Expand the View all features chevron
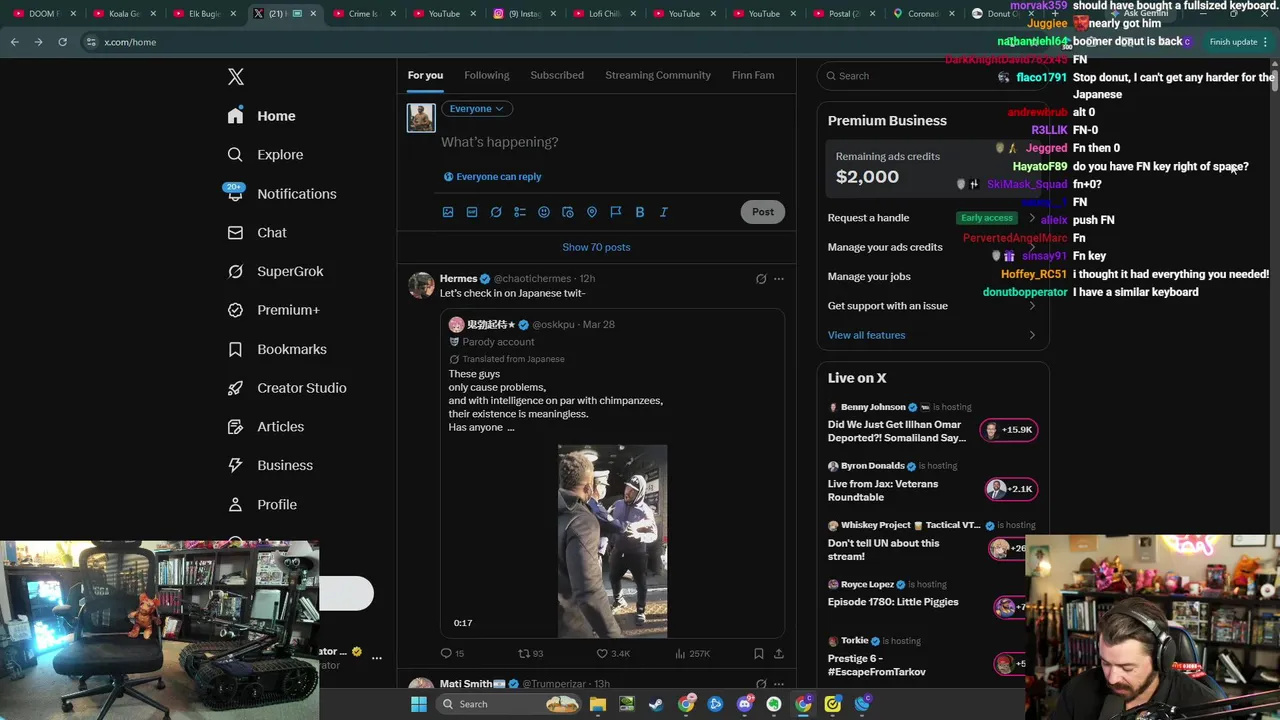The width and height of the screenshot is (1280, 720). [x=1032, y=335]
